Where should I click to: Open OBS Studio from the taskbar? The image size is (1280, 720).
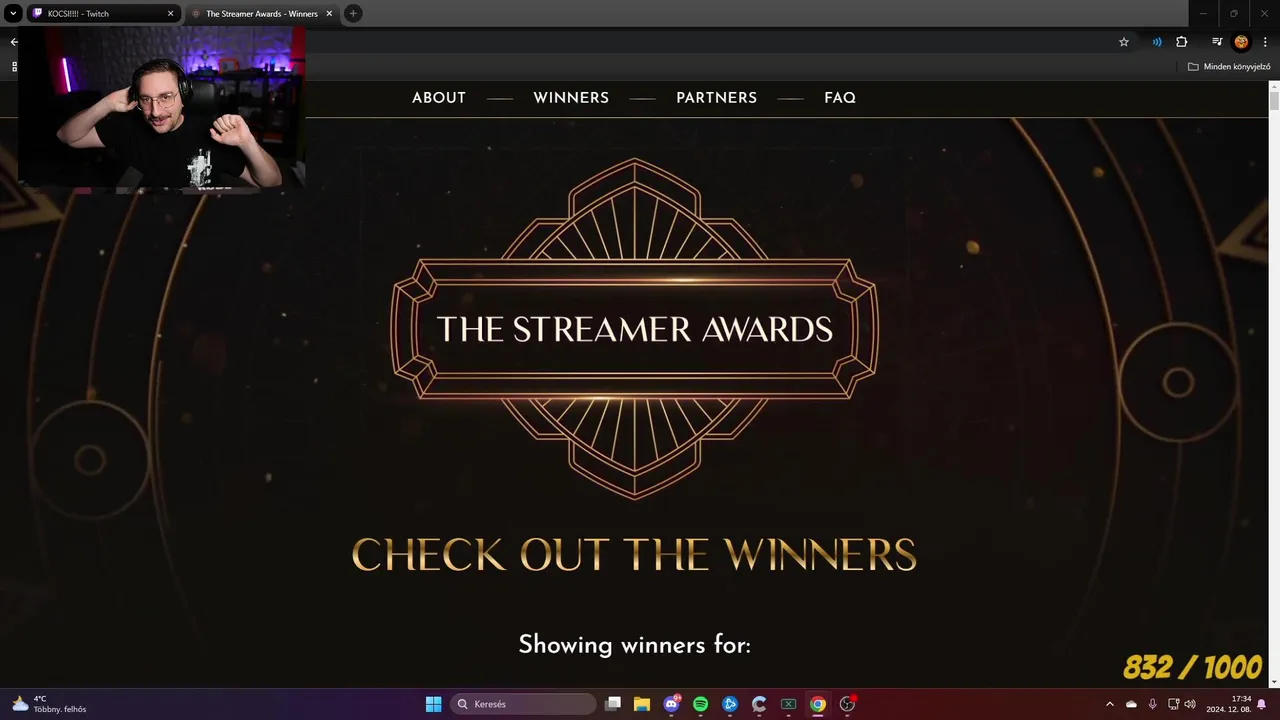[847, 704]
